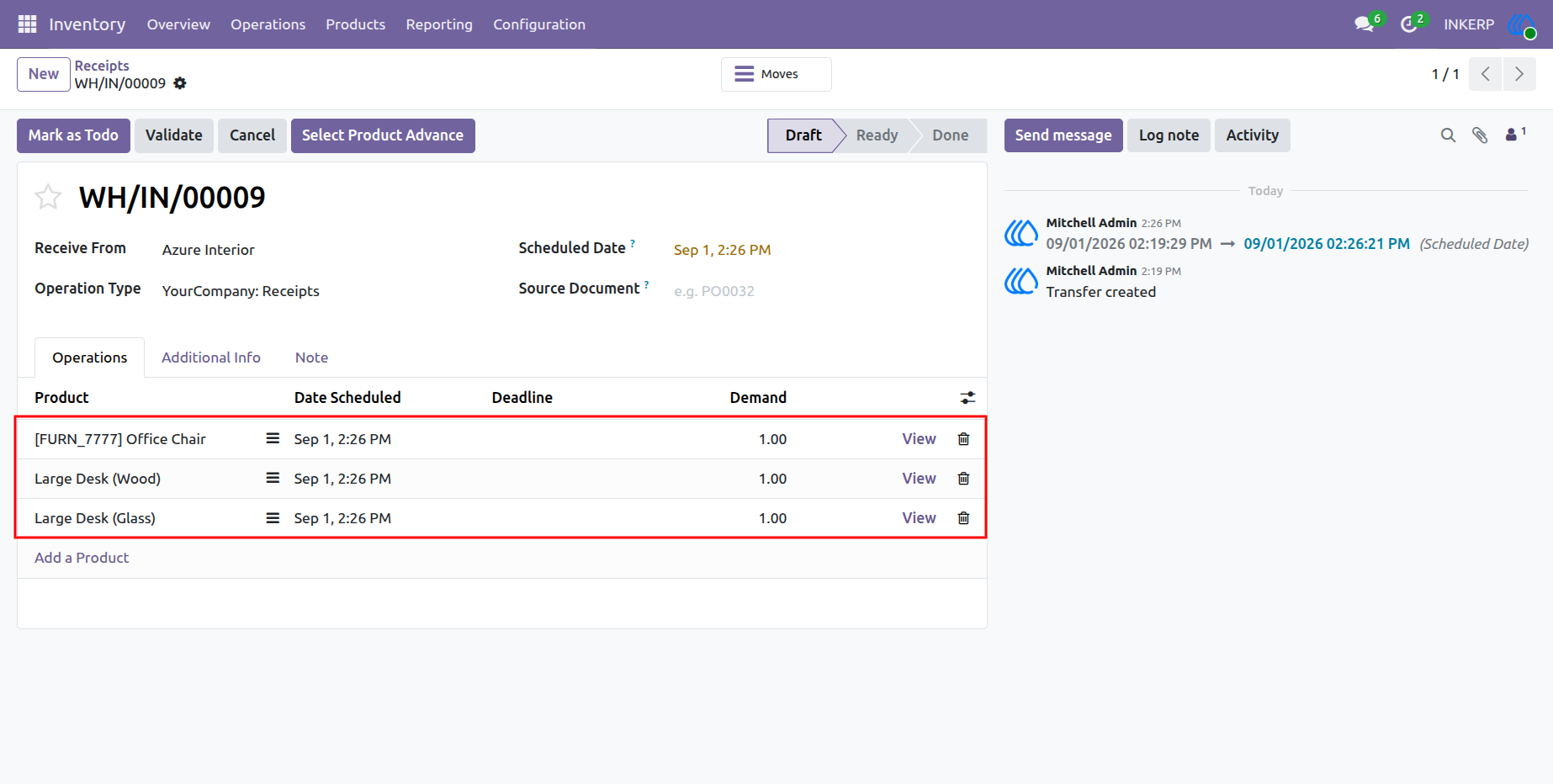Click the gear icon next to WH/IN/00009
The height and width of the screenshot is (784, 1553).
[x=180, y=83]
